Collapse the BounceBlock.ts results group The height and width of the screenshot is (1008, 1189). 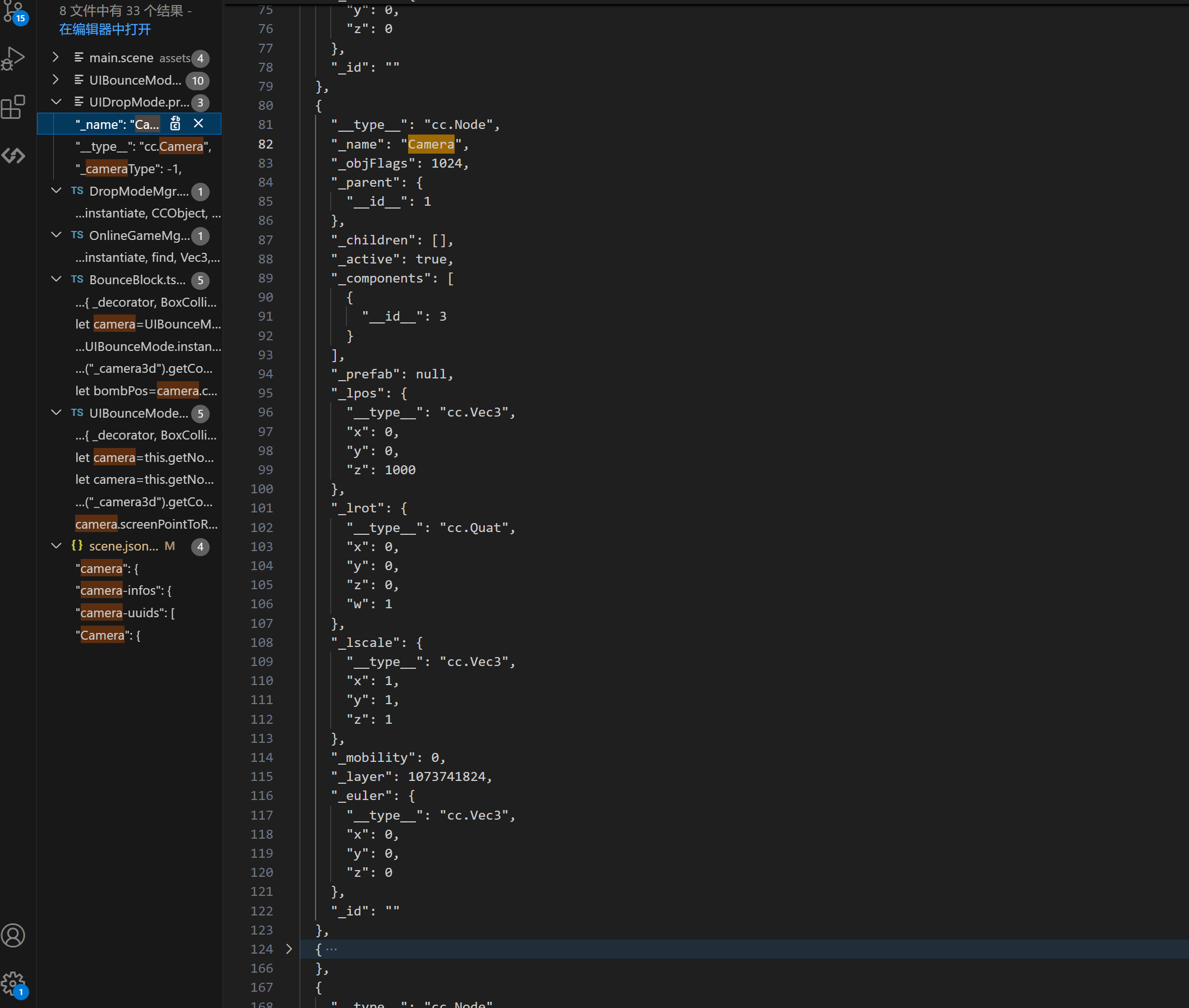[55, 279]
